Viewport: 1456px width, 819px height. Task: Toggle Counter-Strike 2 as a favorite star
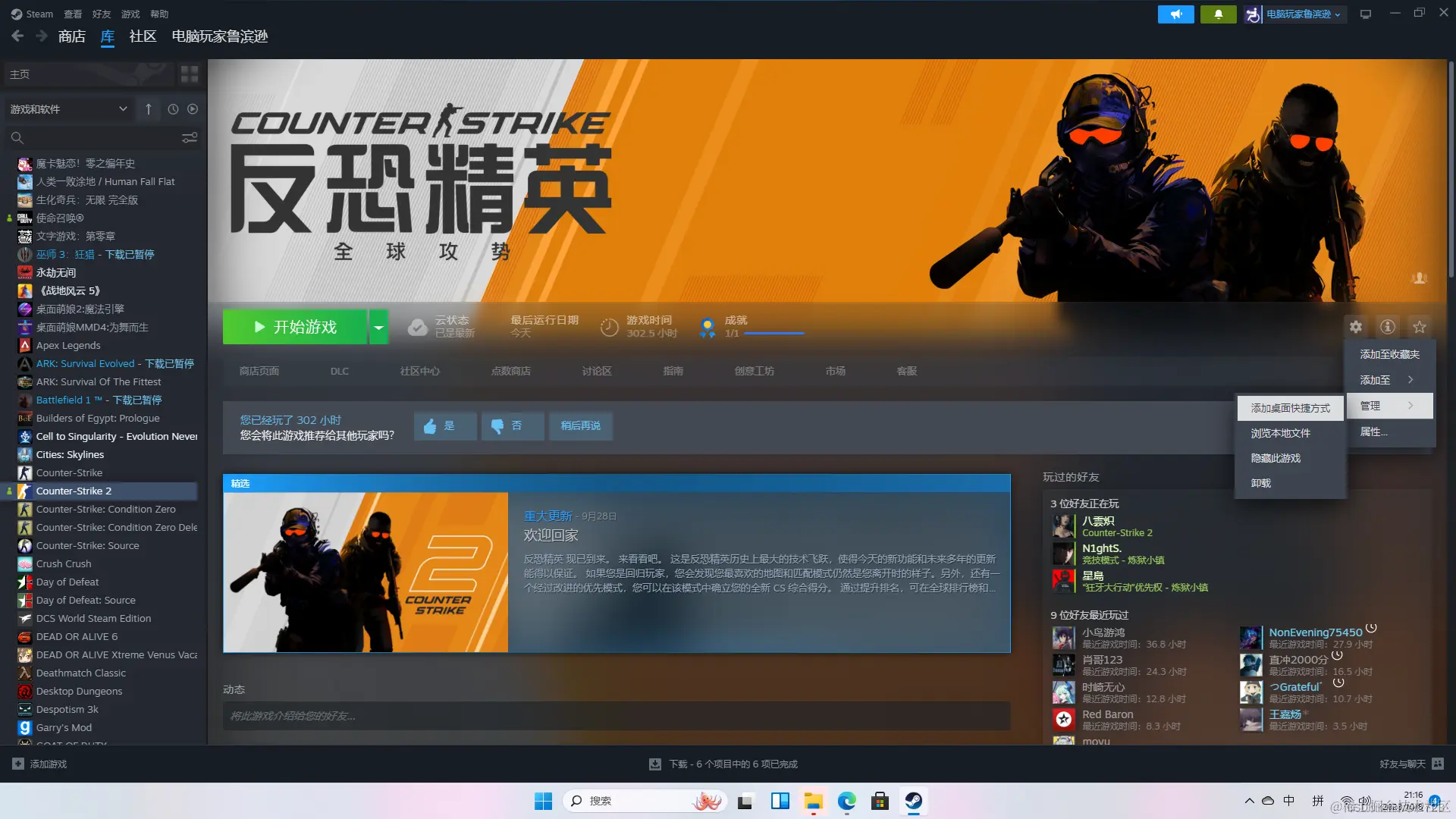[1420, 327]
